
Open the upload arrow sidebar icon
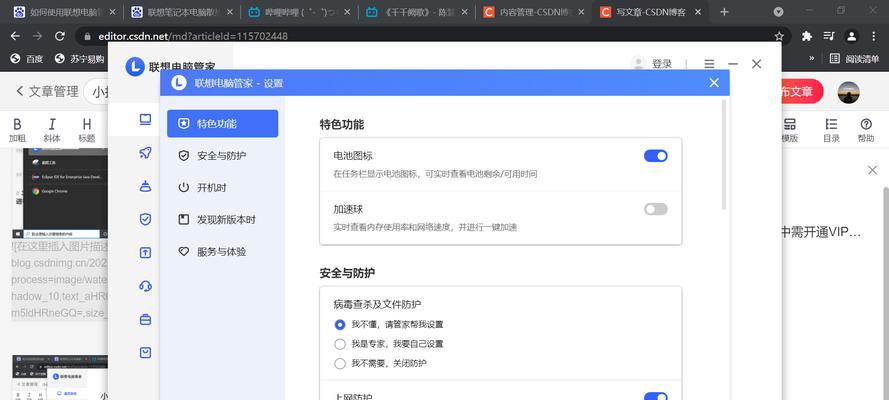click(x=146, y=253)
